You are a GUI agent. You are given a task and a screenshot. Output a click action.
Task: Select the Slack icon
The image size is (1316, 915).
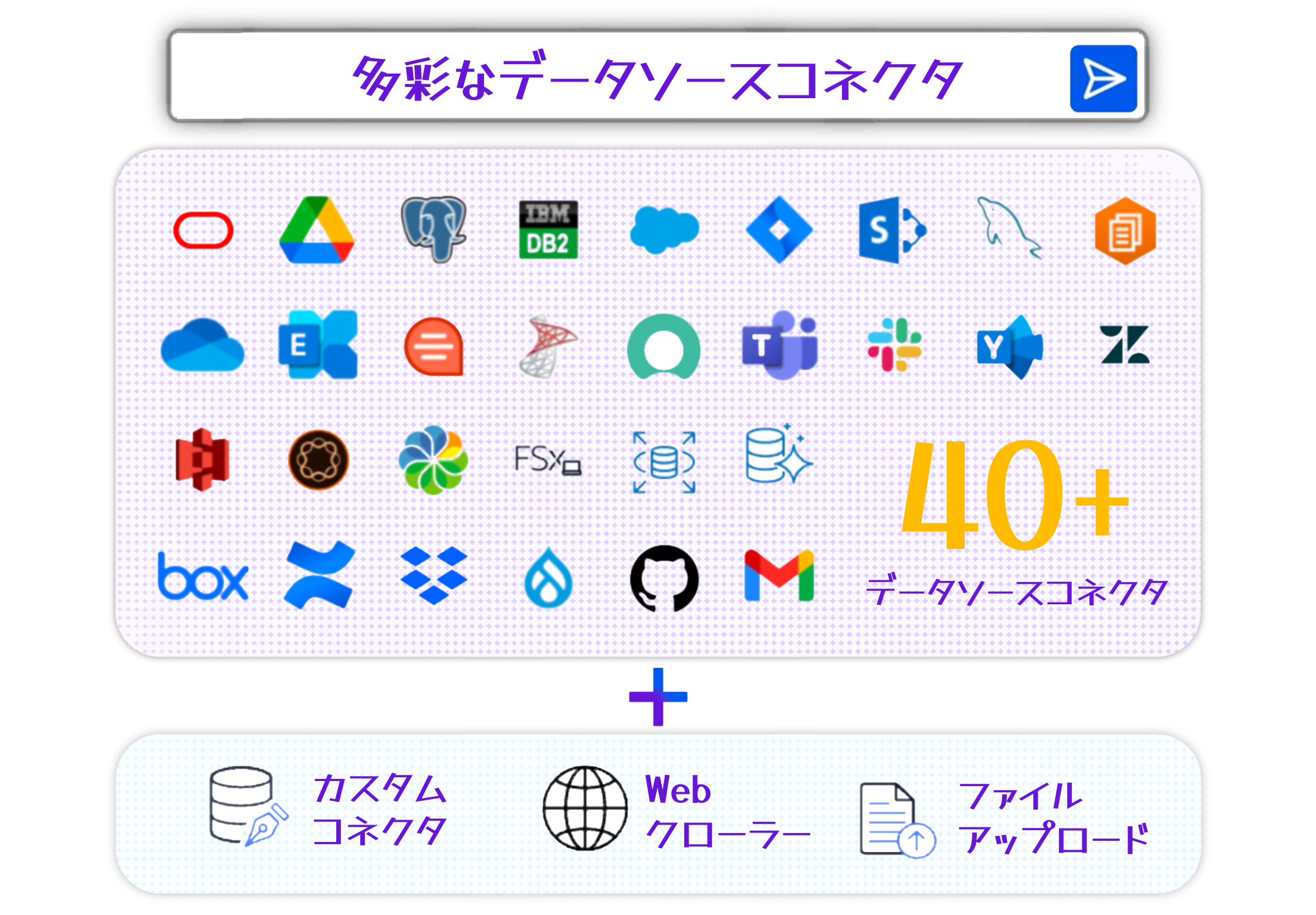coord(894,345)
